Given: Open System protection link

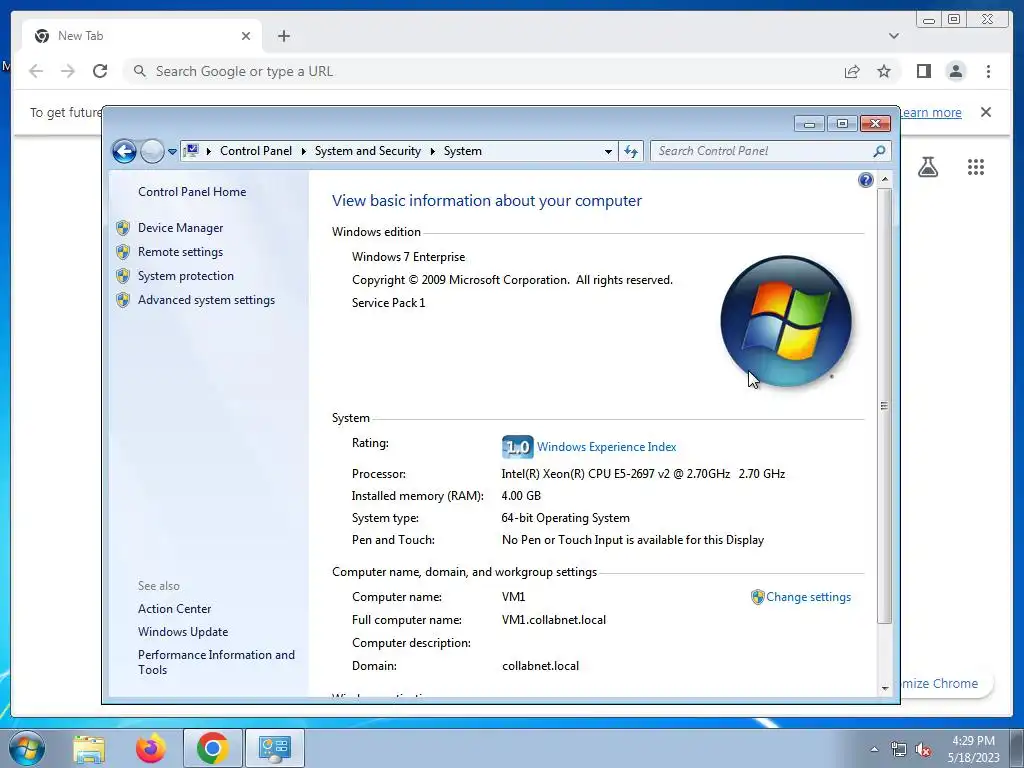Looking at the screenshot, I should point(185,276).
